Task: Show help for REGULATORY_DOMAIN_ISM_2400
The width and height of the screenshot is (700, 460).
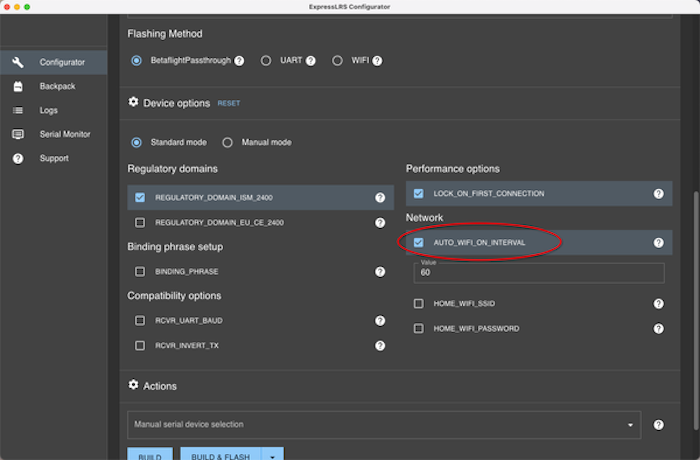Action: point(380,198)
